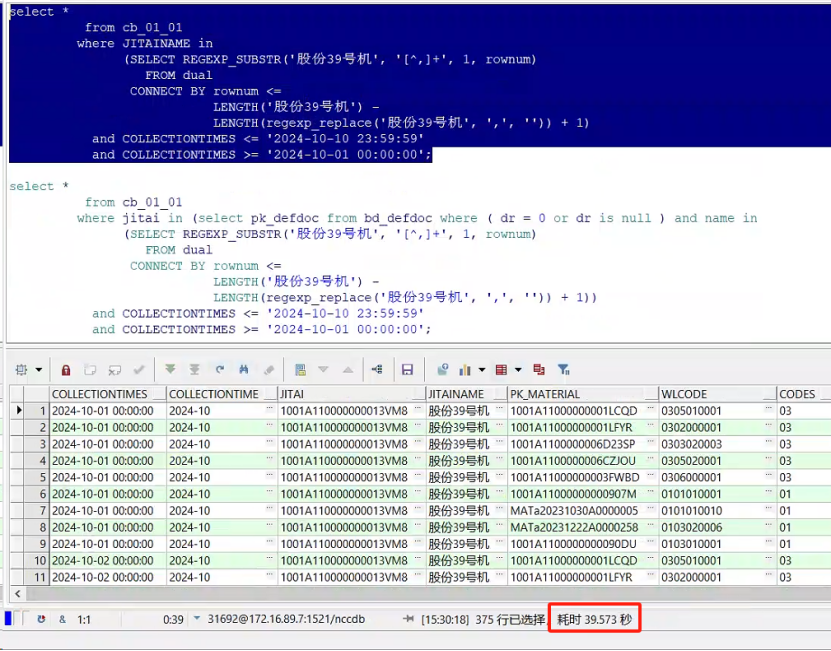Viewport: 831px width, 651px height.
Task: Expand the export results dropdown arrow
Action: click(518, 370)
